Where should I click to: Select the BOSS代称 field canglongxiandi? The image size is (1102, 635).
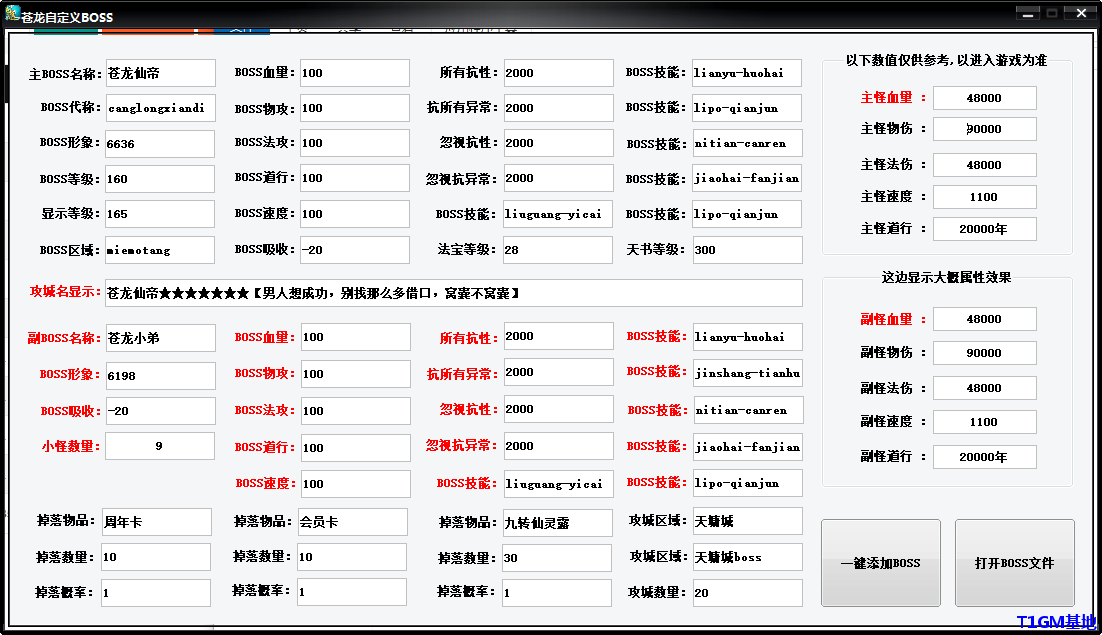click(x=161, y=108)
